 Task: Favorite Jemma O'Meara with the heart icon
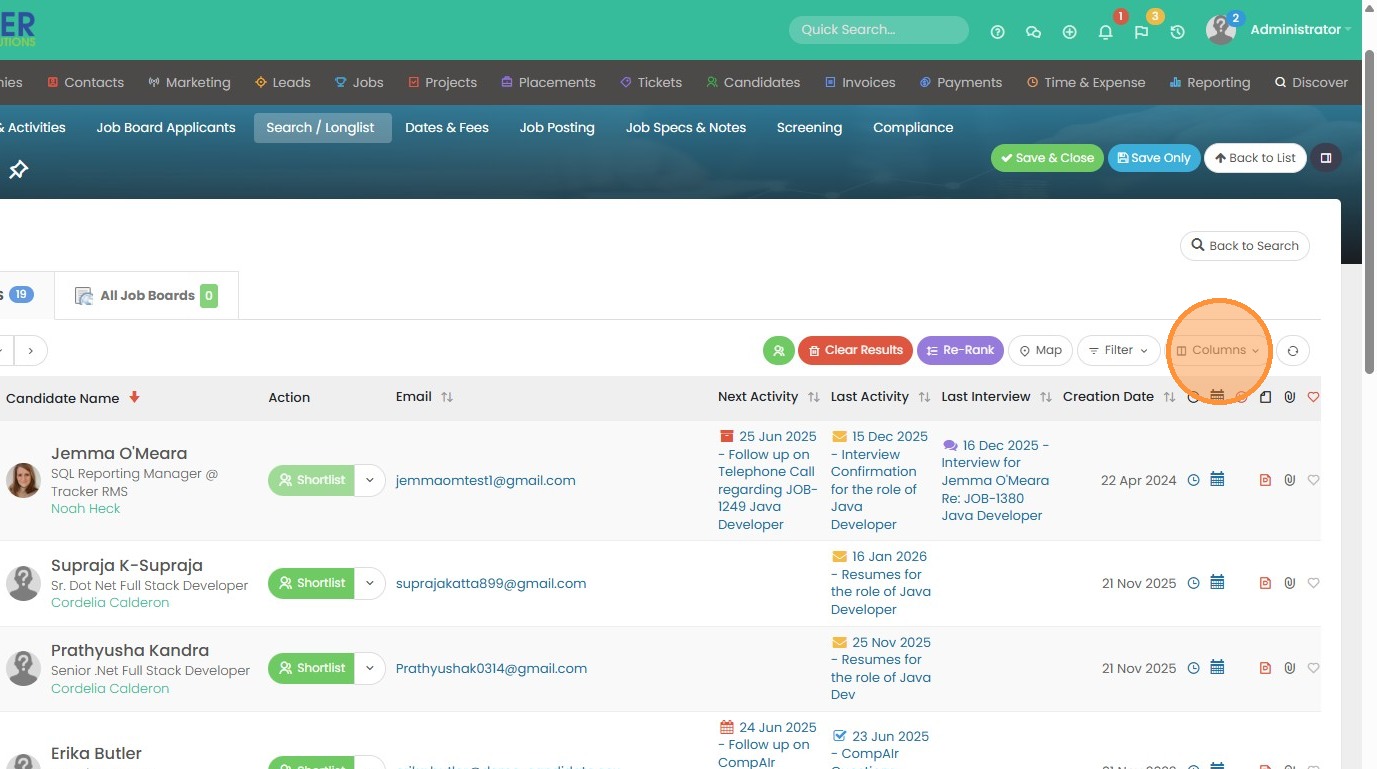point(1314,480)
